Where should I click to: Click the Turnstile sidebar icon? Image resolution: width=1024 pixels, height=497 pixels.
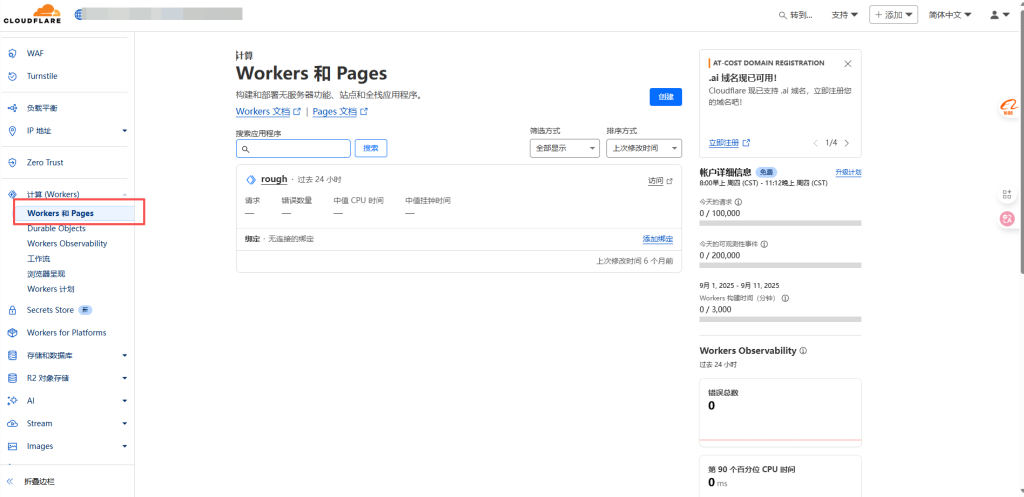12,76
